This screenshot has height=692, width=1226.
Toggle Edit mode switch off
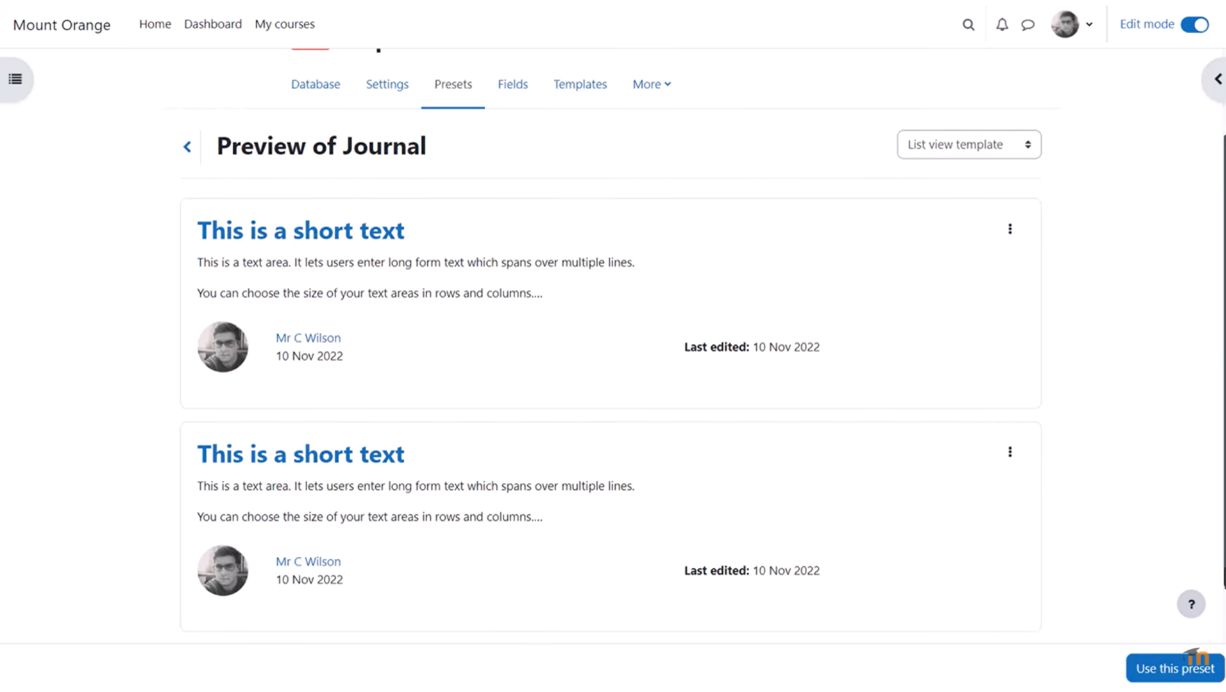click(x=1194, y=25)
